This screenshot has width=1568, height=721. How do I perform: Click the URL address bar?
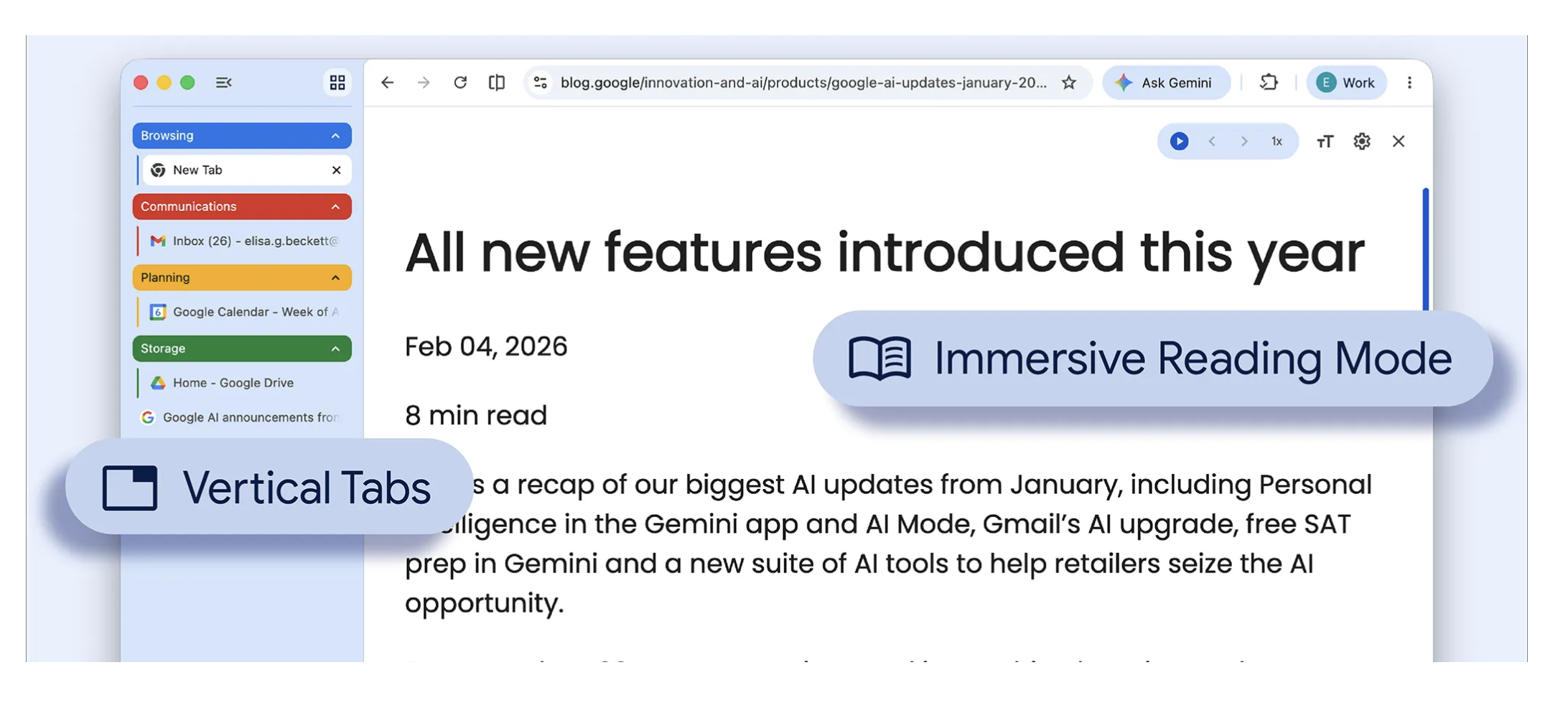[x=803, y=83]
